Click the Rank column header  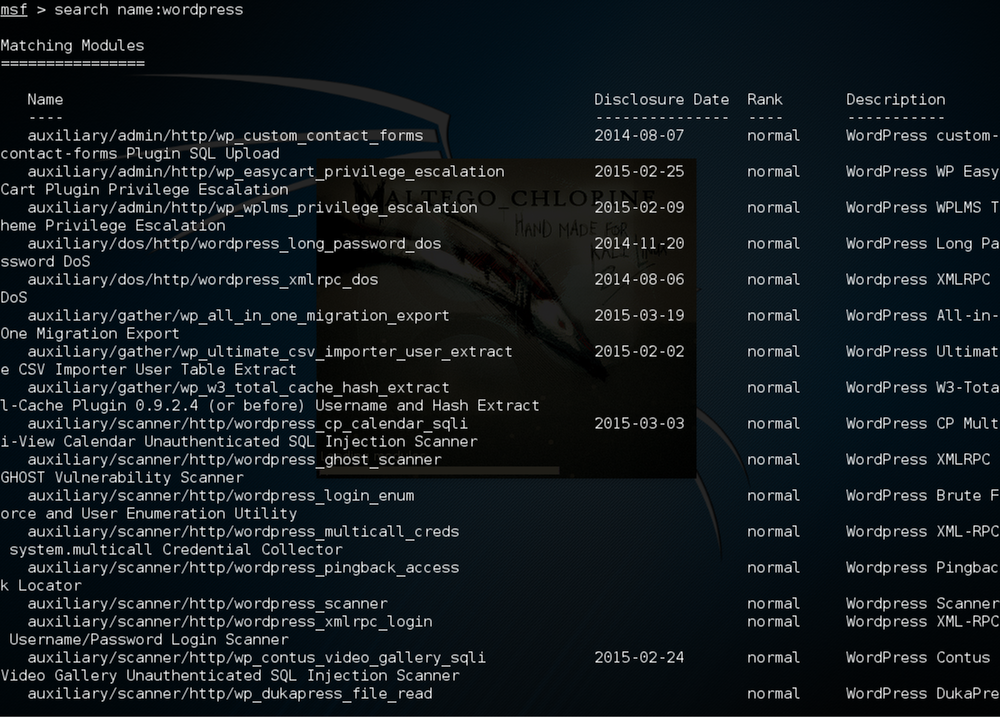[765, 100]
